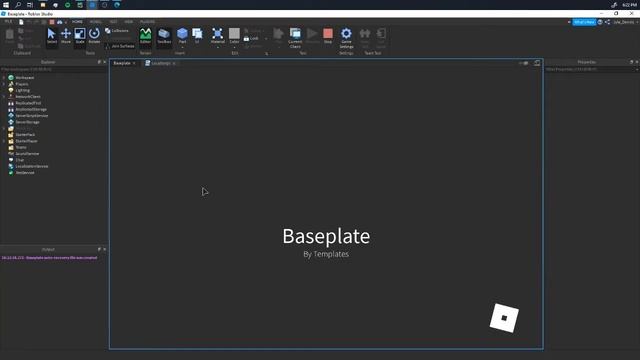Click the help icon beside What's New
Image resolution: width=640 pixels, height=360 pixels.
[x=600, y=22]
